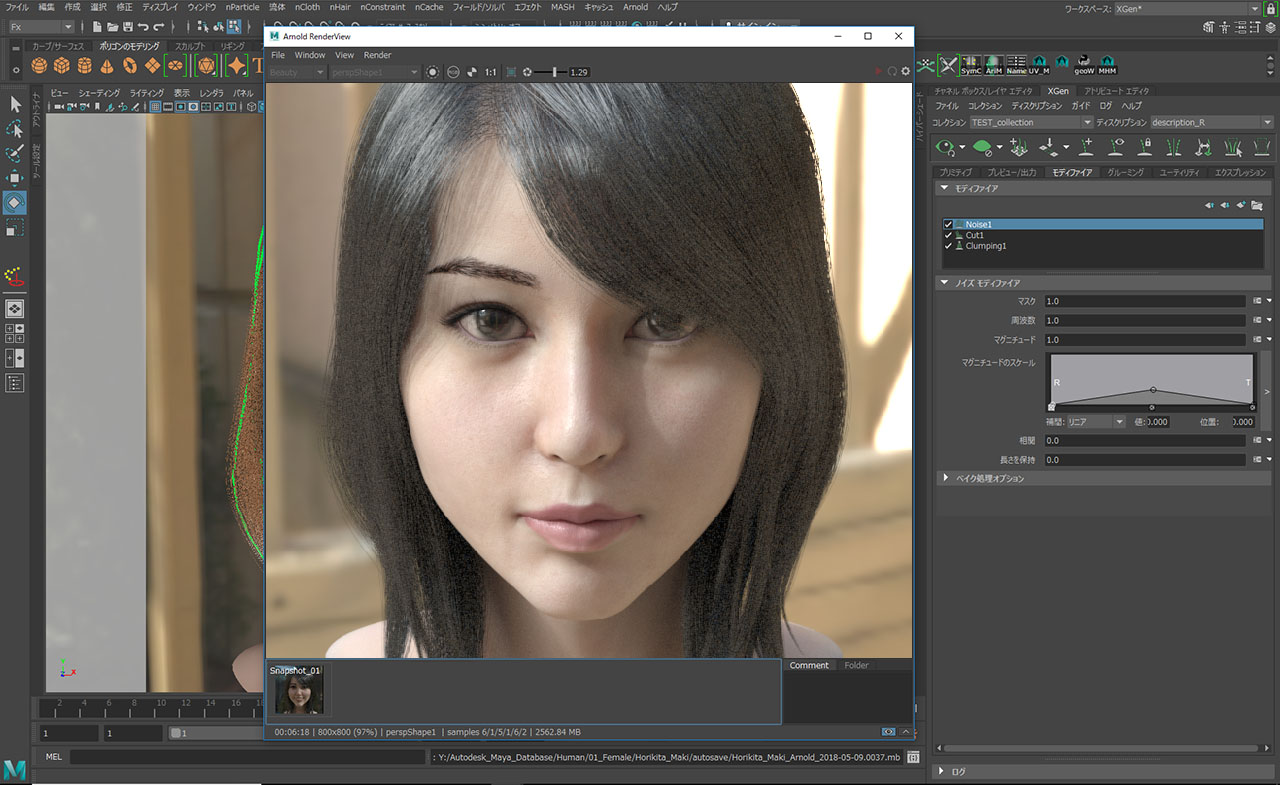
Task: Click the MEL command line input
Action: (x=248, y=757)
